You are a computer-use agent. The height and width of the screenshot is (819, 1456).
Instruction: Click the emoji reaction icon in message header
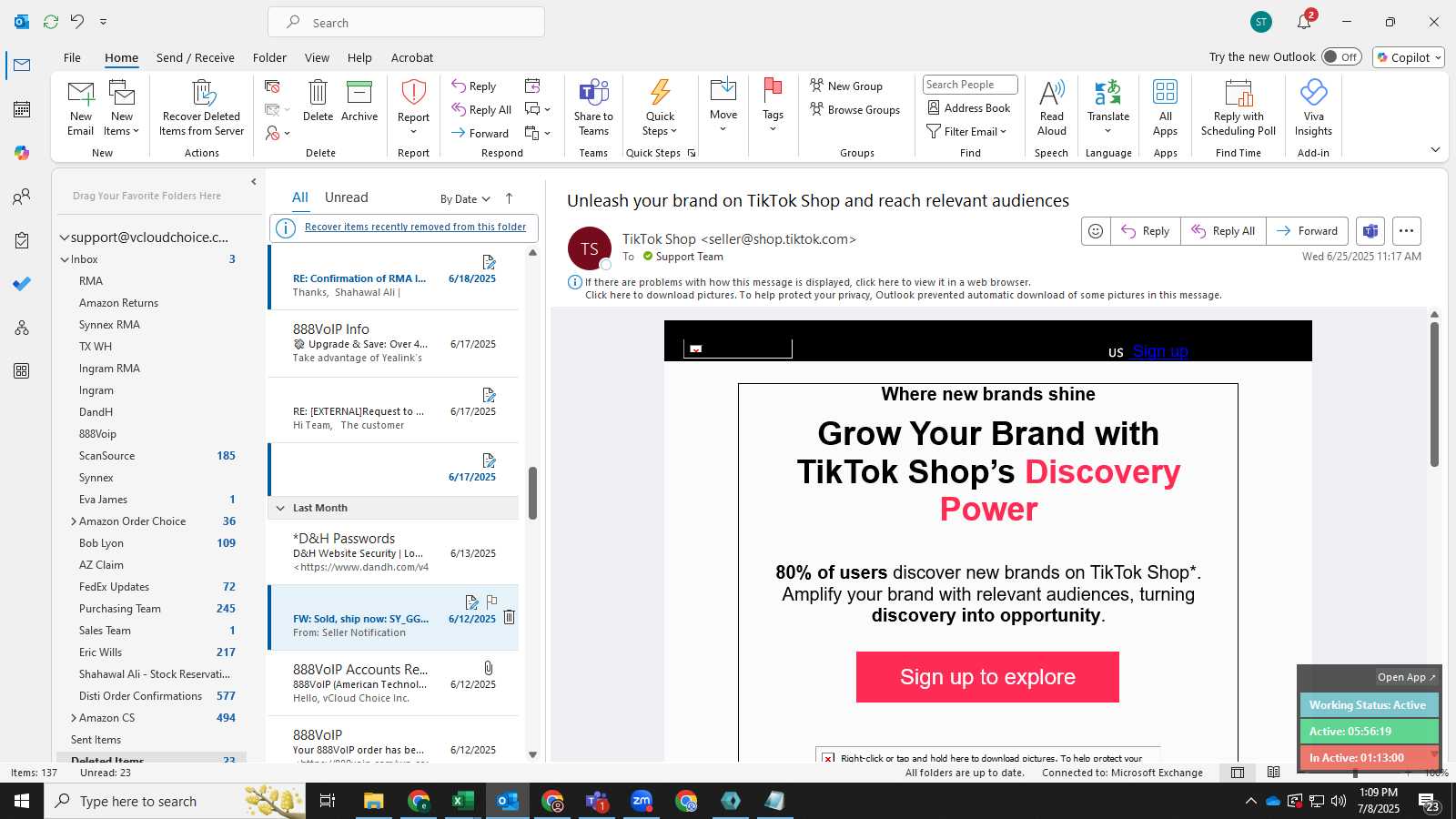(x=1096, y=231)
